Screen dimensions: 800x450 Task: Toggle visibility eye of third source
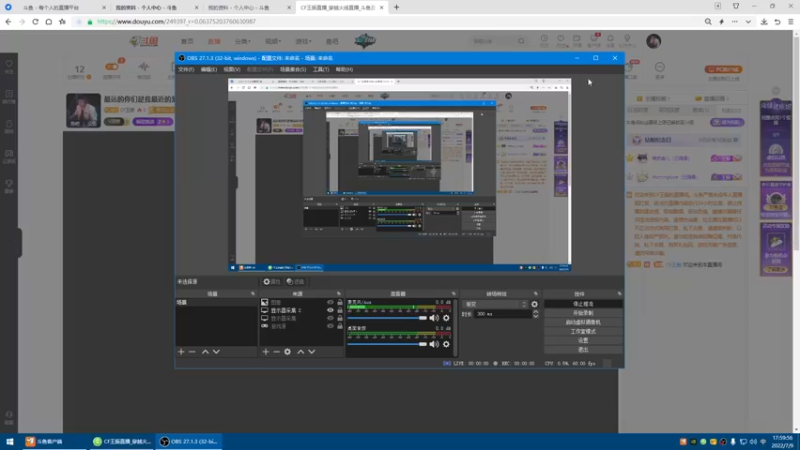(x=330, y=318)
